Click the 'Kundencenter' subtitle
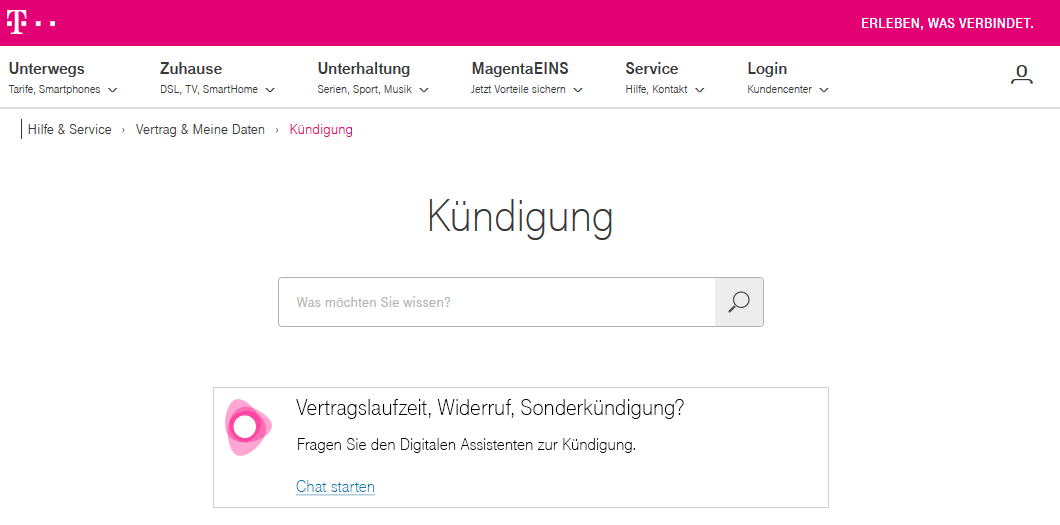 [779, 89]
